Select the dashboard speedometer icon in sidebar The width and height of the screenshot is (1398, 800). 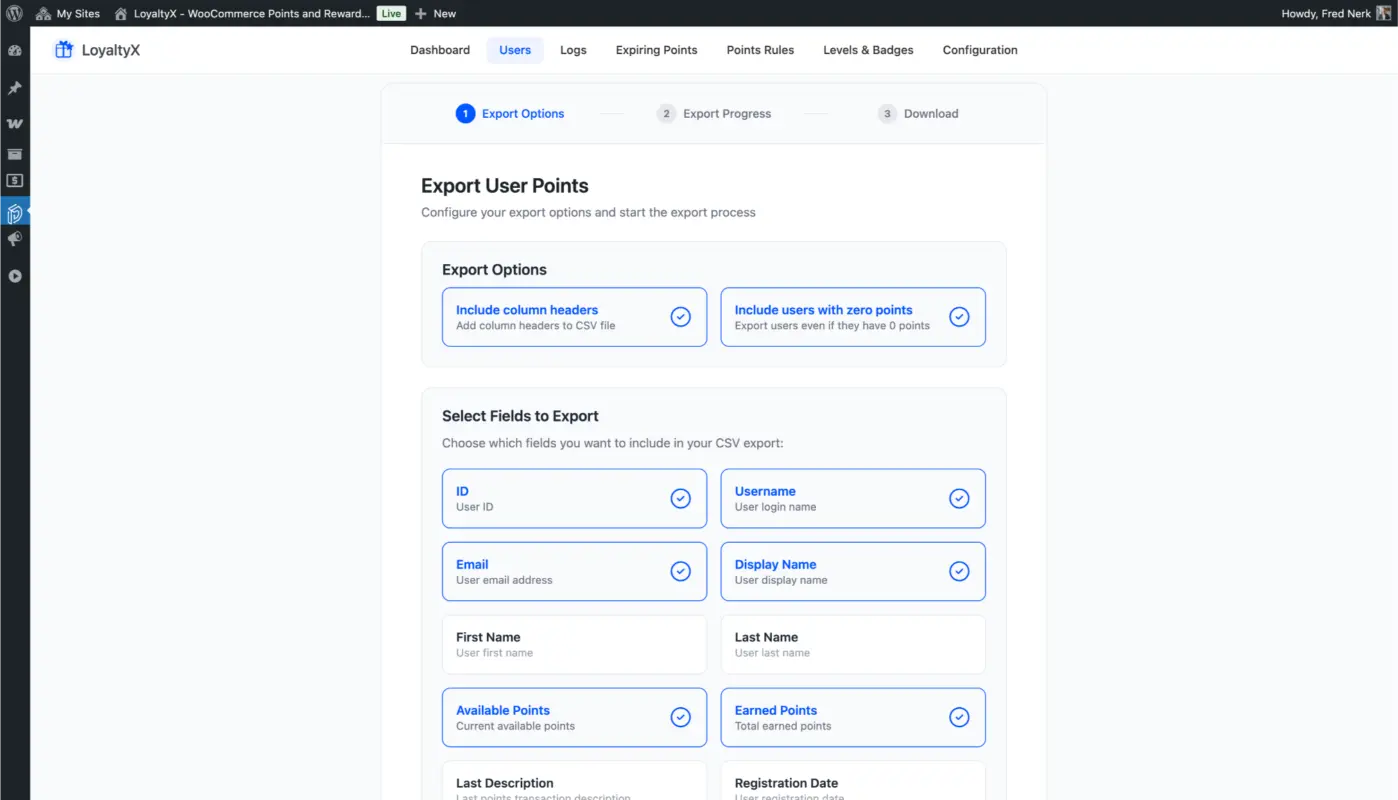click(x=14, y=48)
